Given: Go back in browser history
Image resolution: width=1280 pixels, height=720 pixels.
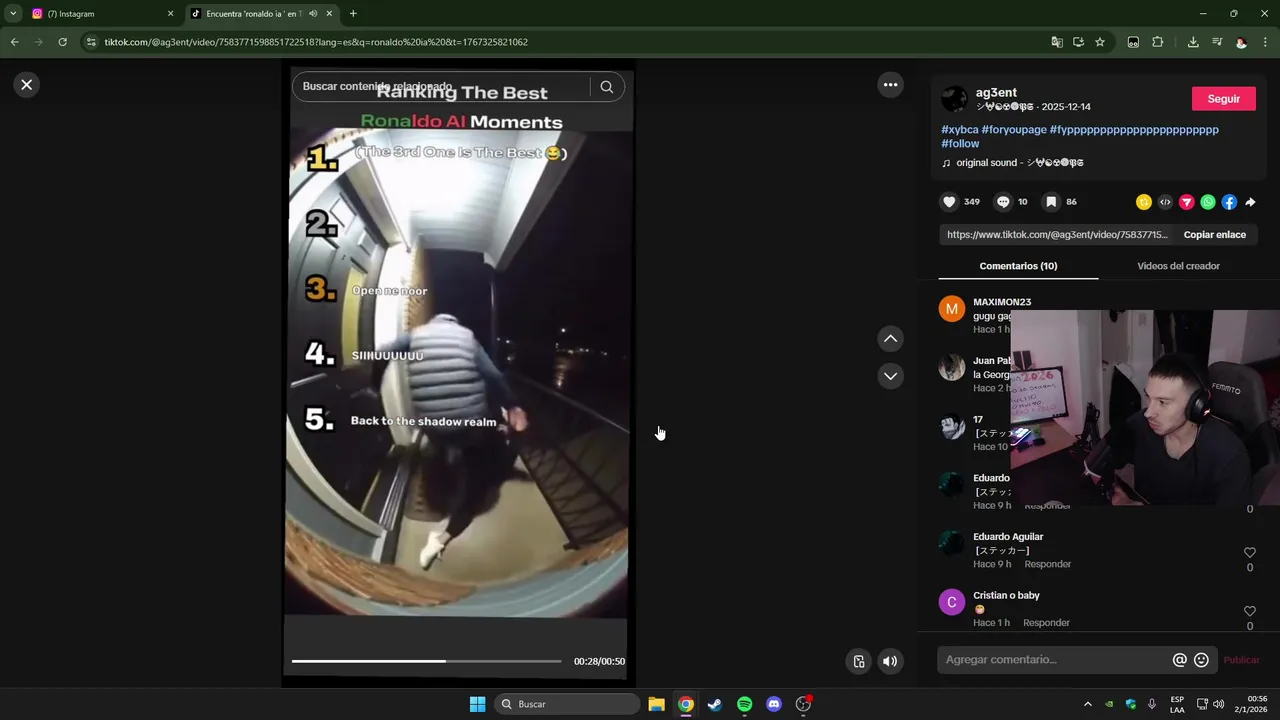Looking at the screenshot, I should point(14,42).
